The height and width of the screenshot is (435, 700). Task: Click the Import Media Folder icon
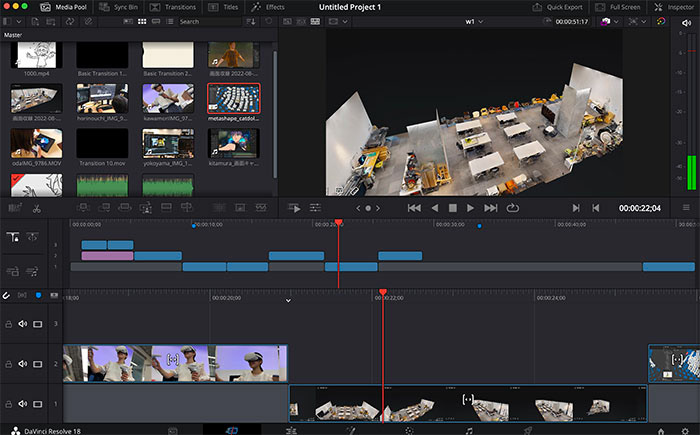51,21
